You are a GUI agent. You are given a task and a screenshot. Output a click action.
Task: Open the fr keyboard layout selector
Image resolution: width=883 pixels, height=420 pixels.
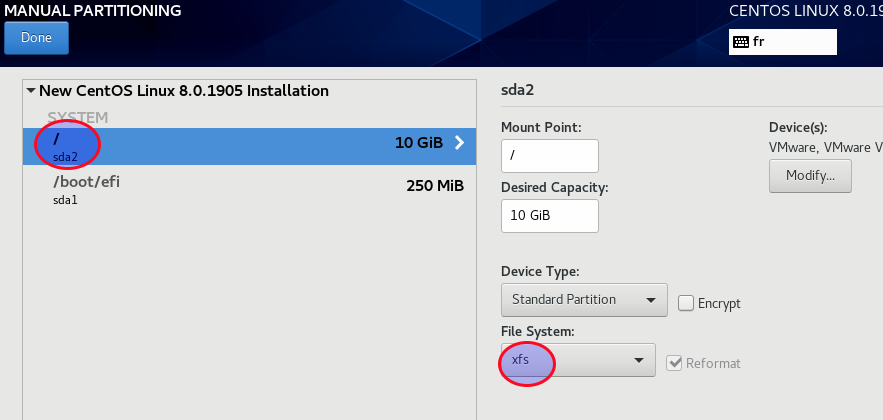[x=783, y=42]
